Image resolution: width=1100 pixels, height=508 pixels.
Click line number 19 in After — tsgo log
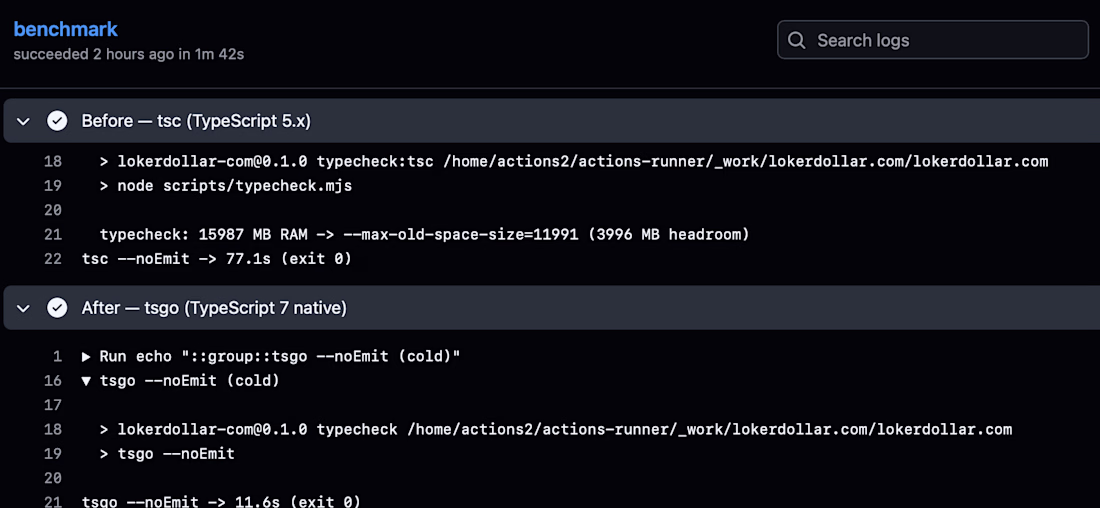(x=53, y=454)
